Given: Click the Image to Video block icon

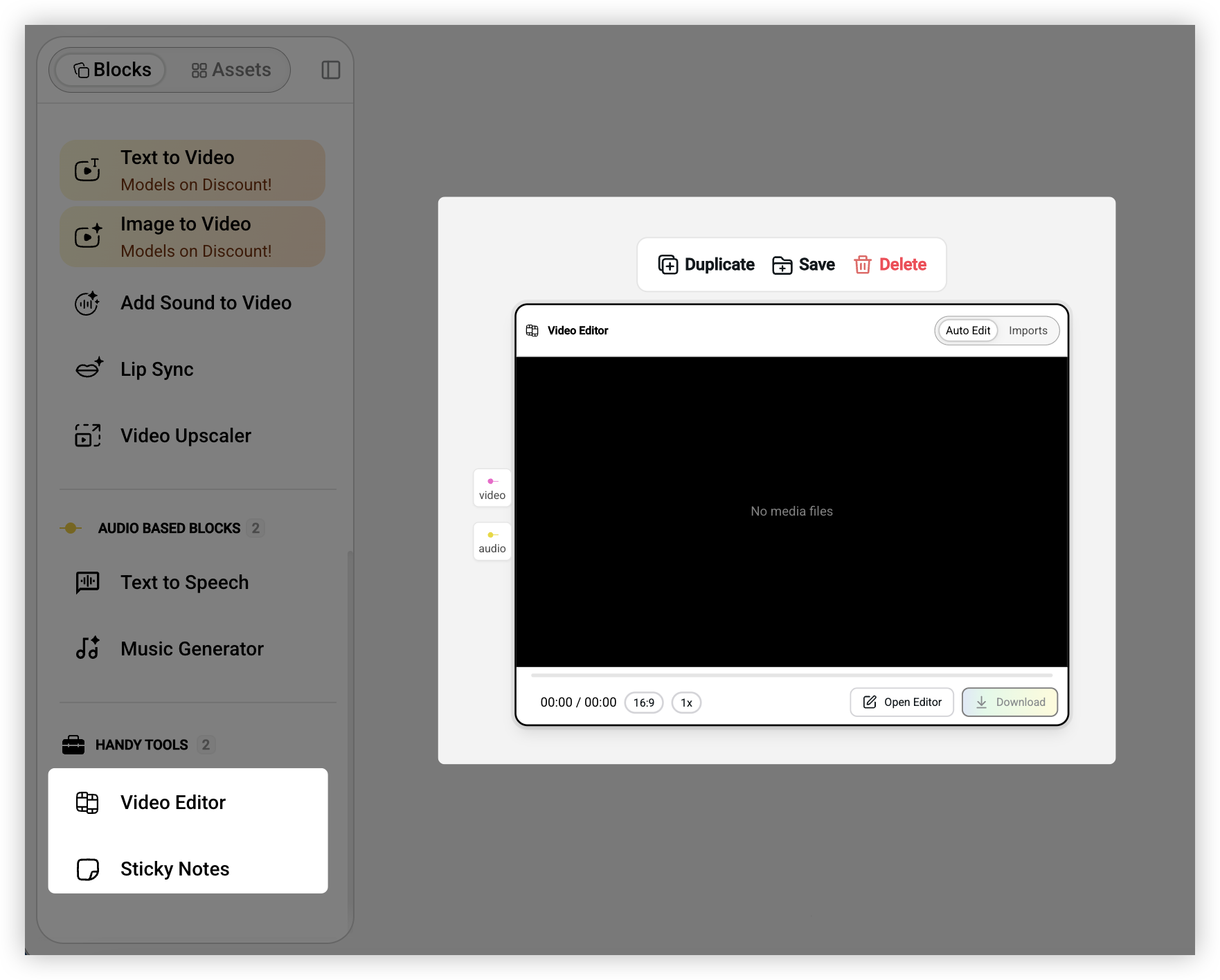Looking at the screenshot, I should point(87,236).
